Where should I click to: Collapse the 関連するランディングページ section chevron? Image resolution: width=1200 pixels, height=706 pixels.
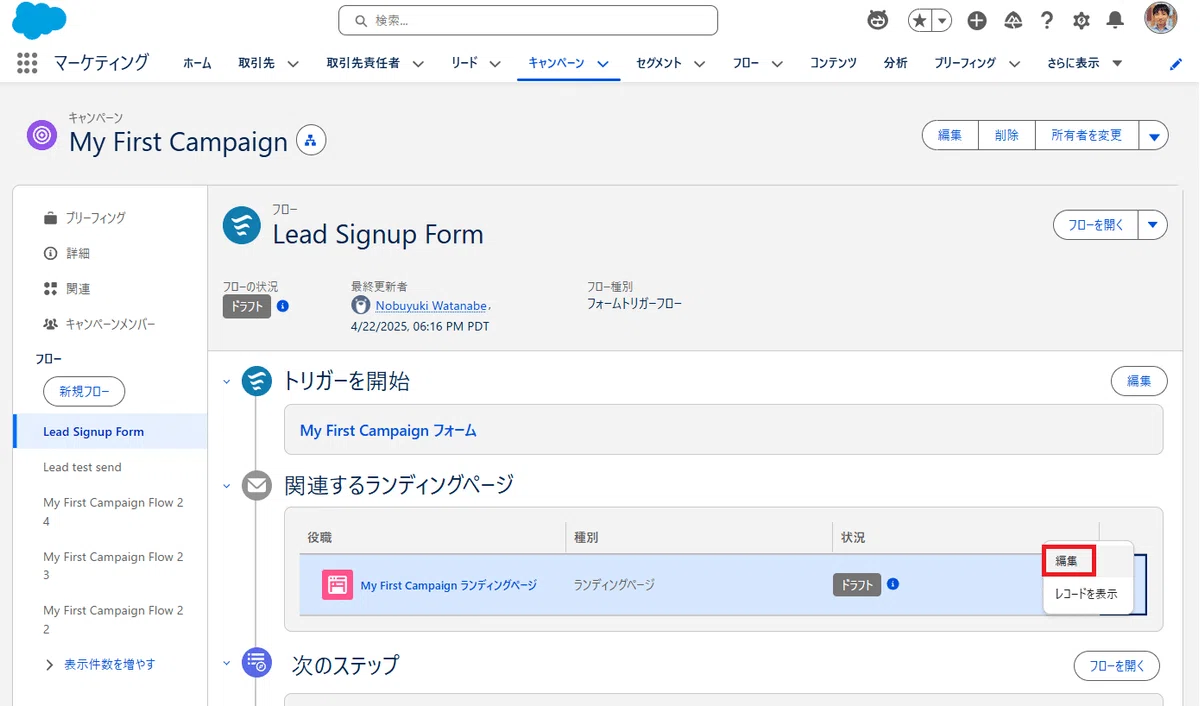click(x=227, y=486)
